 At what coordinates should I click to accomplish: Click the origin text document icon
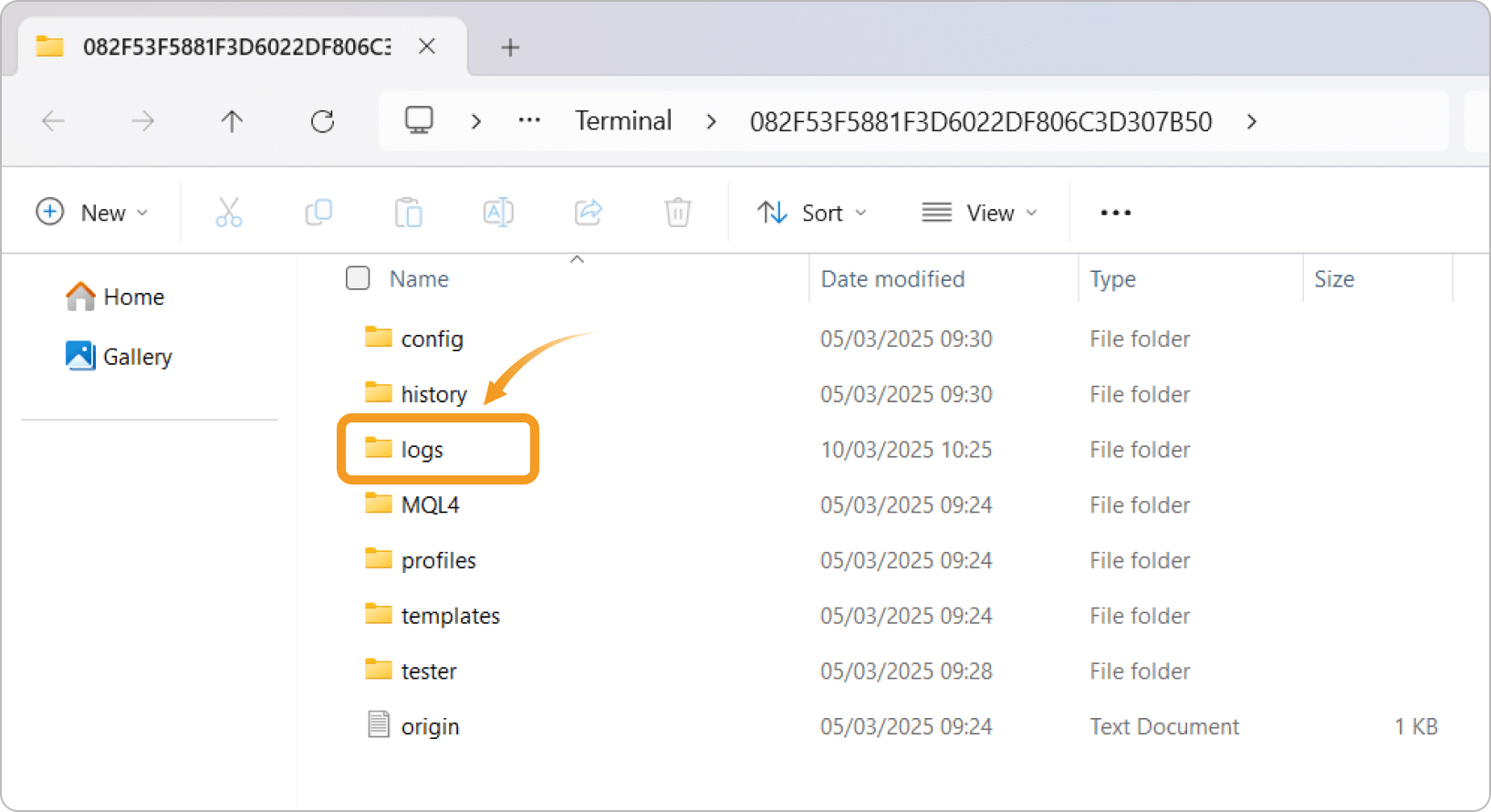click(x=378, y=724)
